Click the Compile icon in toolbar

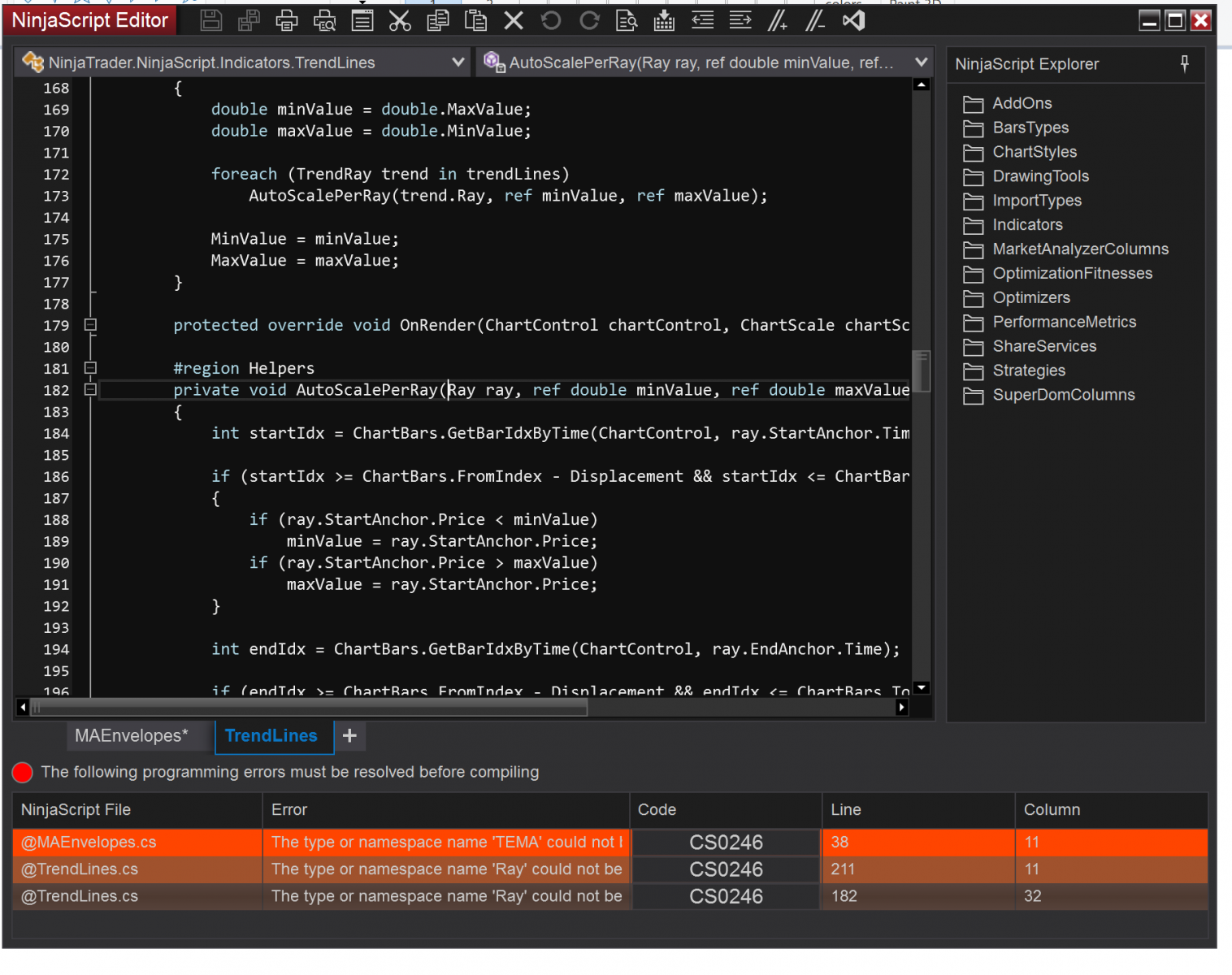[x=665, y=21]
